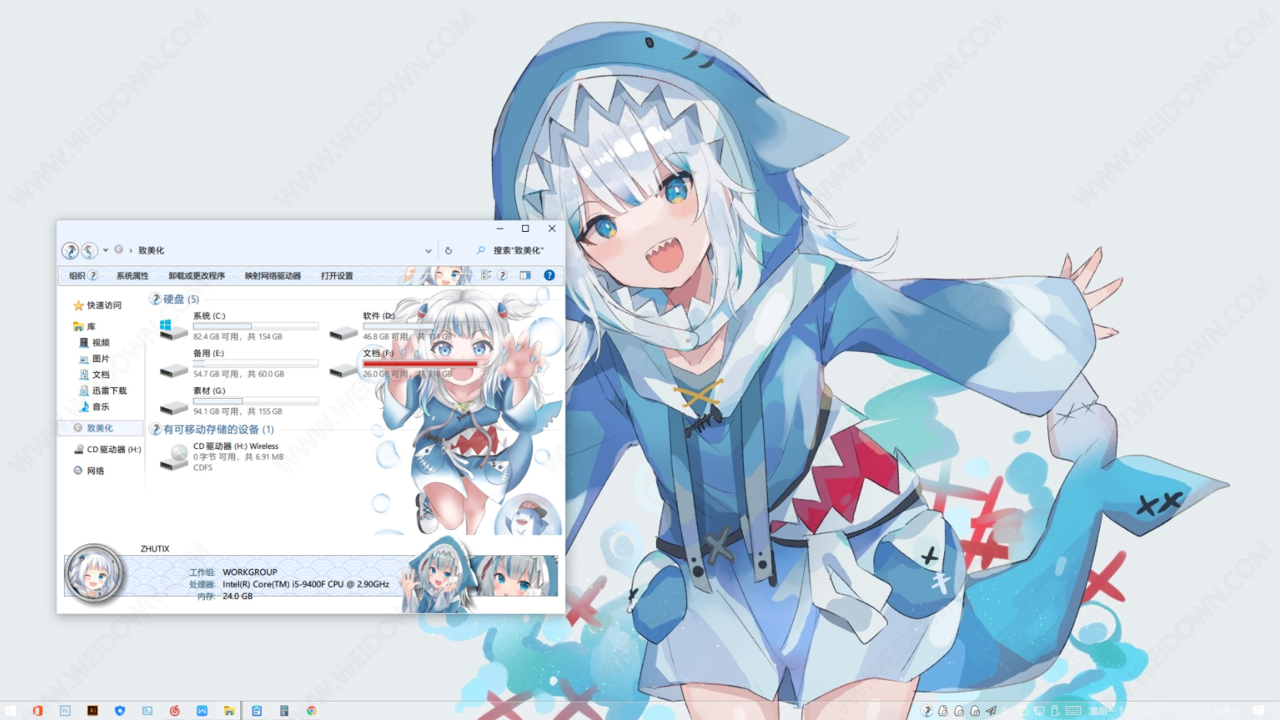Open the terminal icon on the taskbar
The width and height of the screenshot is (1280, 720).
(x=147, y=711)
